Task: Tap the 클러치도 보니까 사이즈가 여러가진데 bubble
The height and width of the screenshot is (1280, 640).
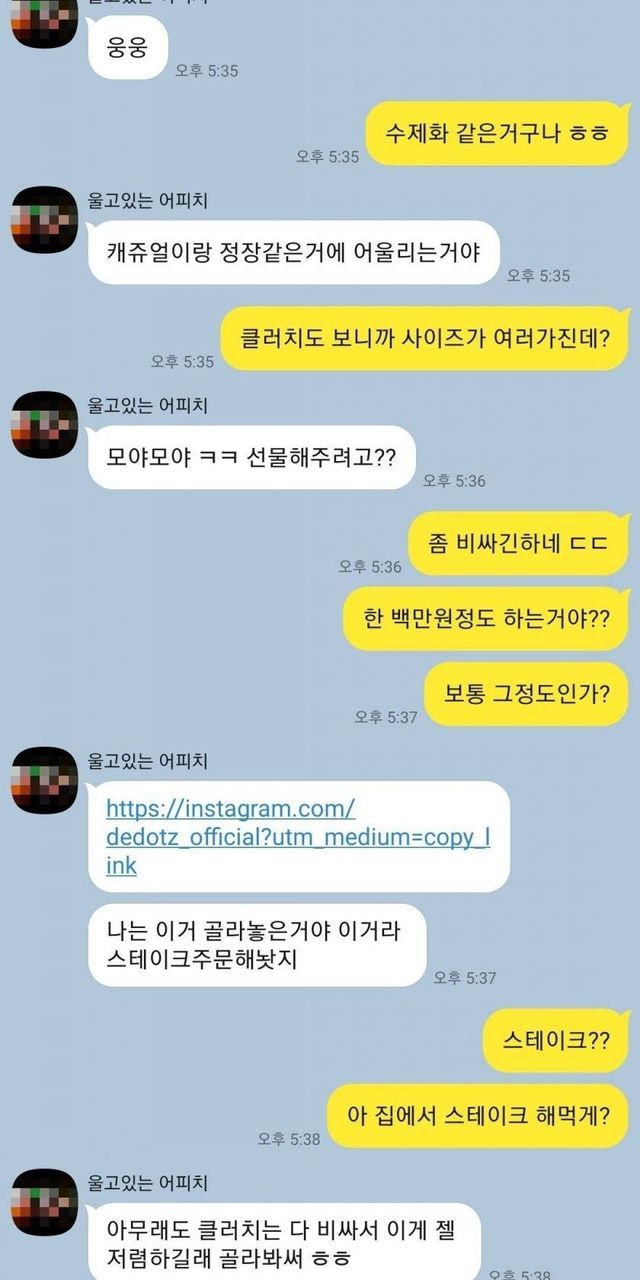Action: click(424, 338)
